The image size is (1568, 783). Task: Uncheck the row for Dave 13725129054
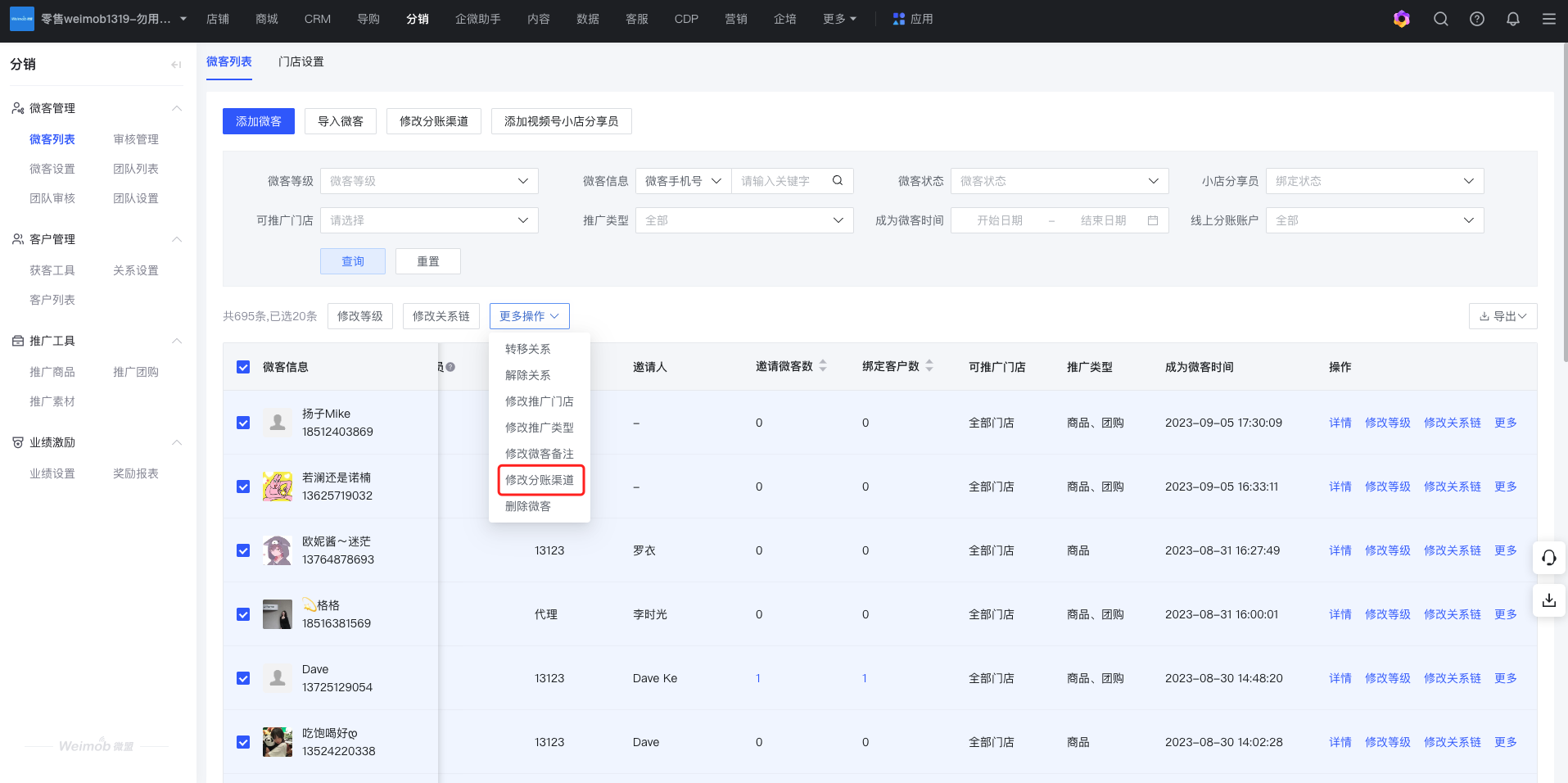[x=243, y=678]
